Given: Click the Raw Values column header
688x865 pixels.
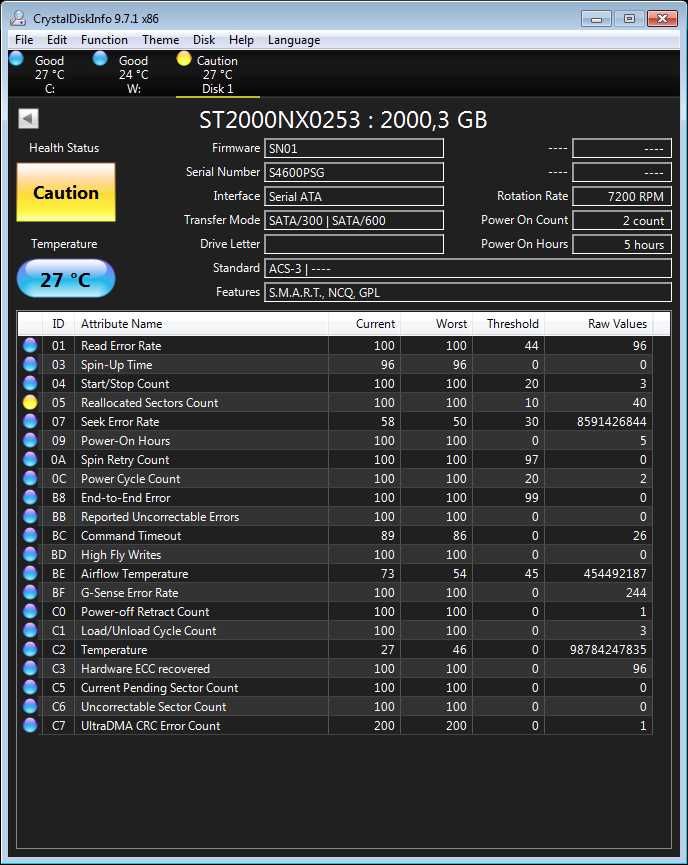Looking at the screenshot, I should [x=599, y=324].
